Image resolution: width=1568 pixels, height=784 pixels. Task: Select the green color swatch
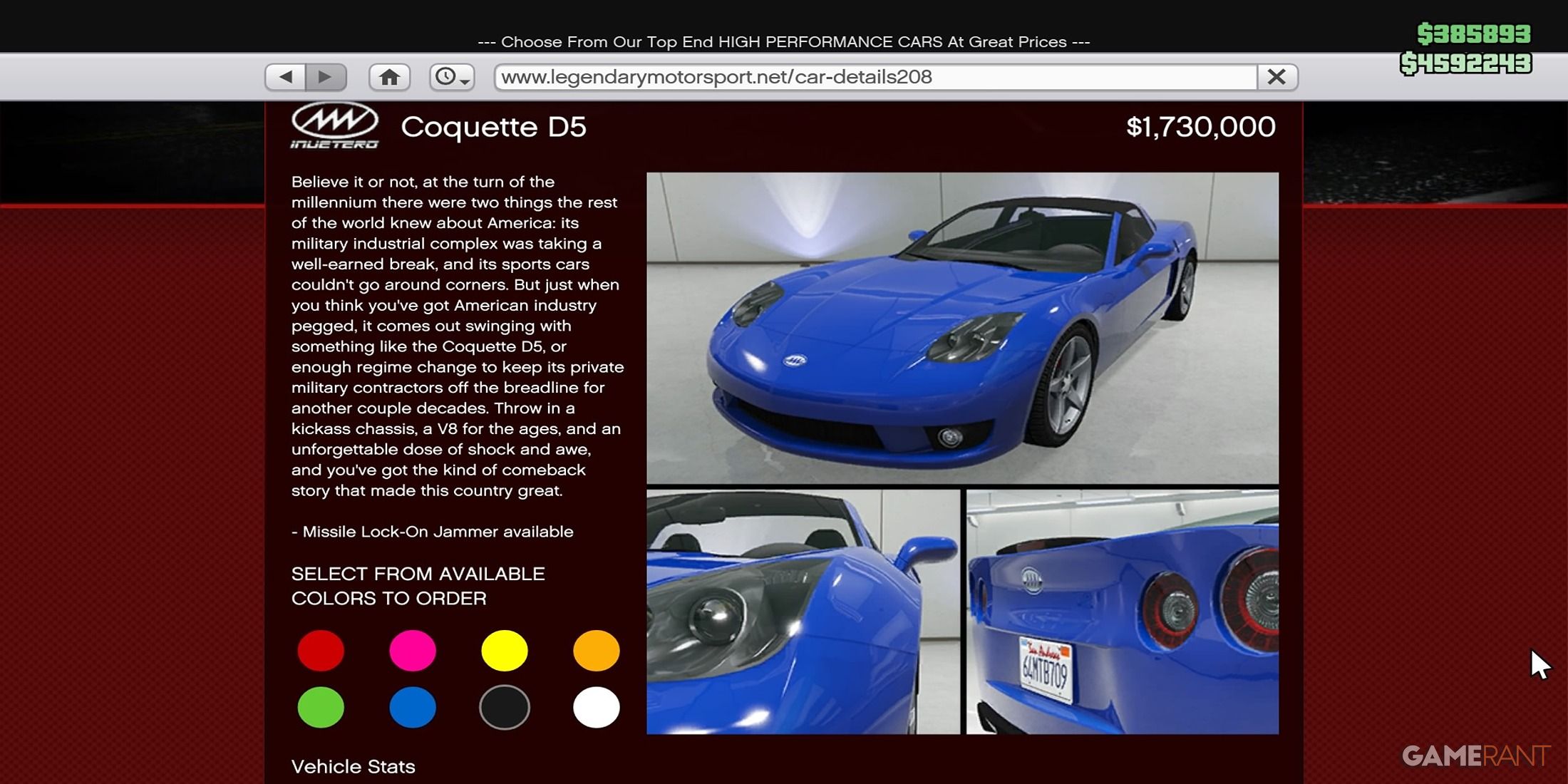tap(321, 707)
